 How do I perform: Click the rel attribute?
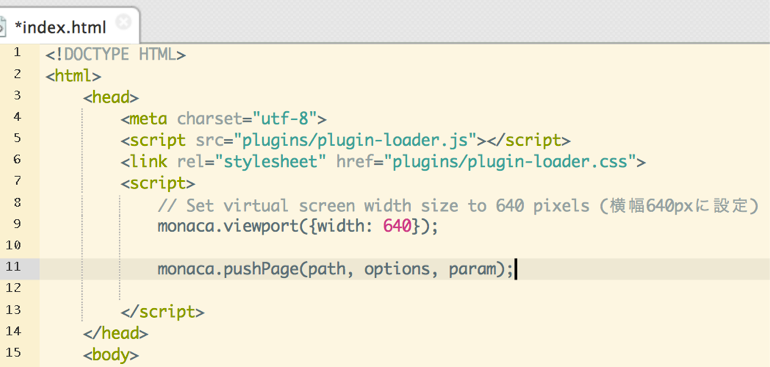pos(191,162)
